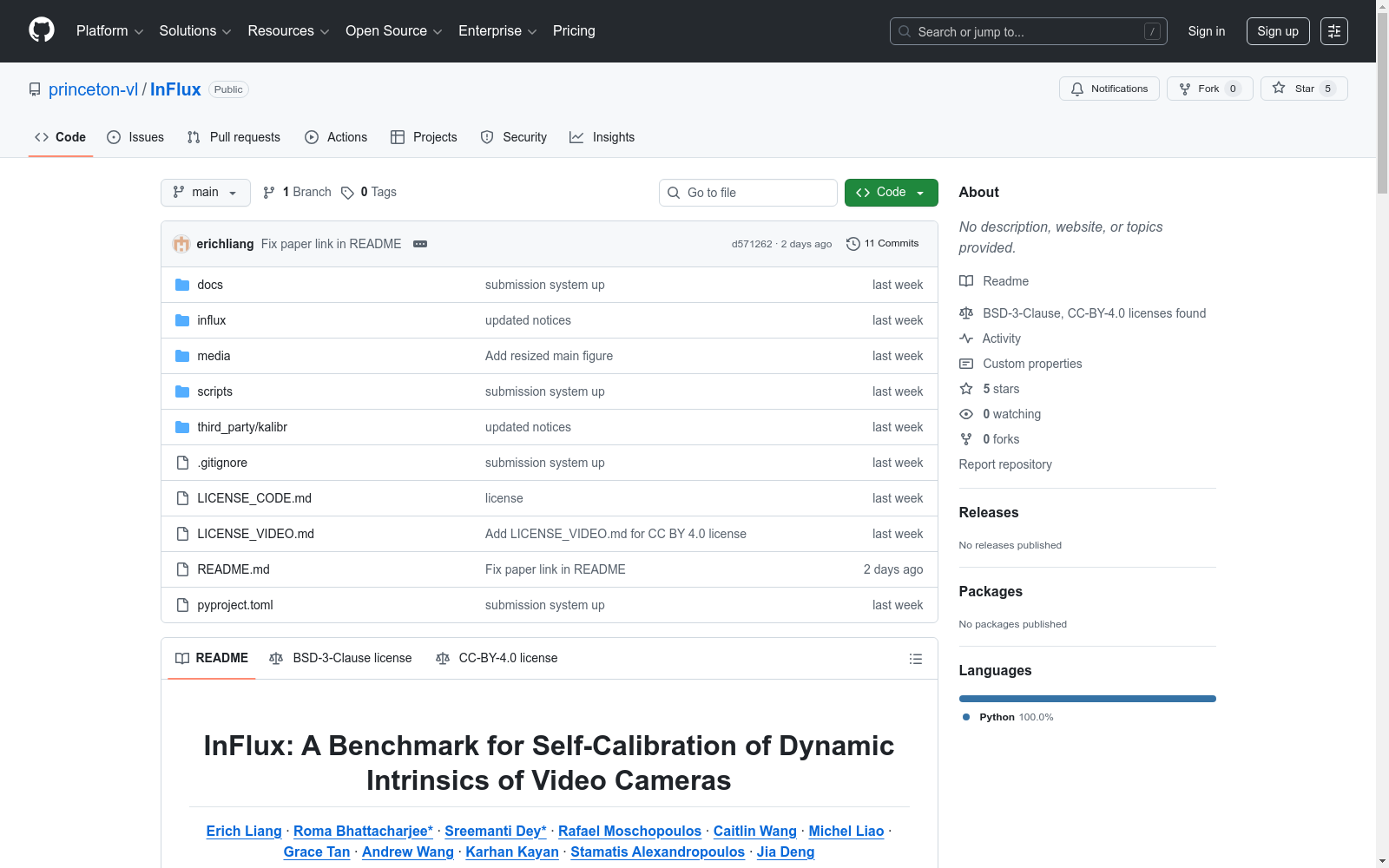This screenshot has height=868, width=1389.
Task: Open Erich Liang author link
Action: coord(244,831)
